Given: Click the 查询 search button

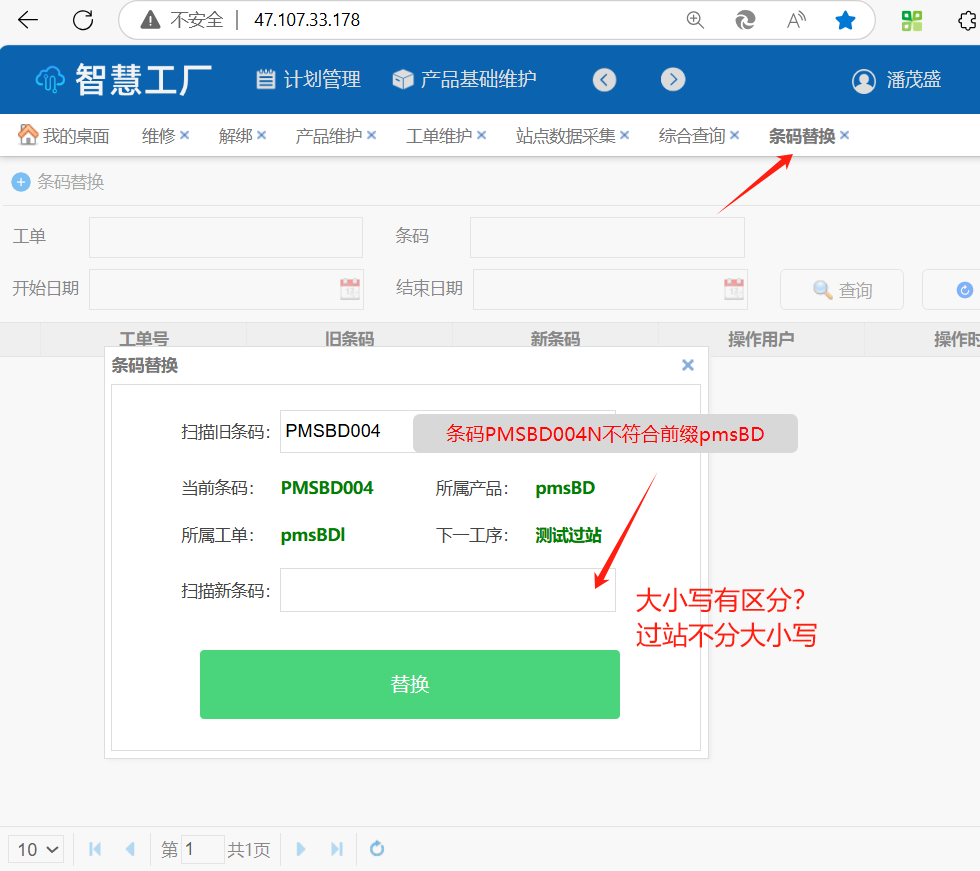Looking at the screenshot, I should [x=842, y=290].
